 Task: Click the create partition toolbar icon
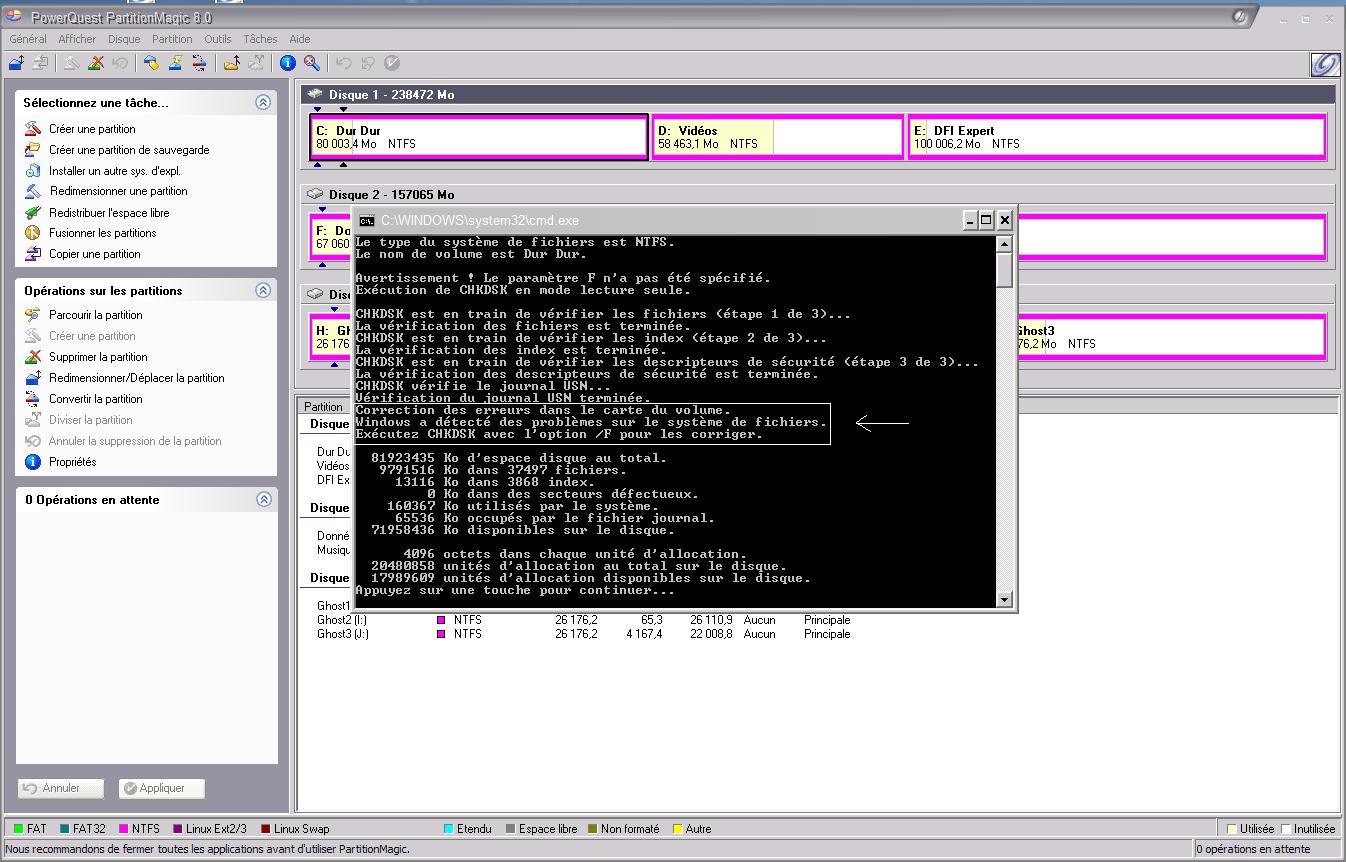click(71, 63)
